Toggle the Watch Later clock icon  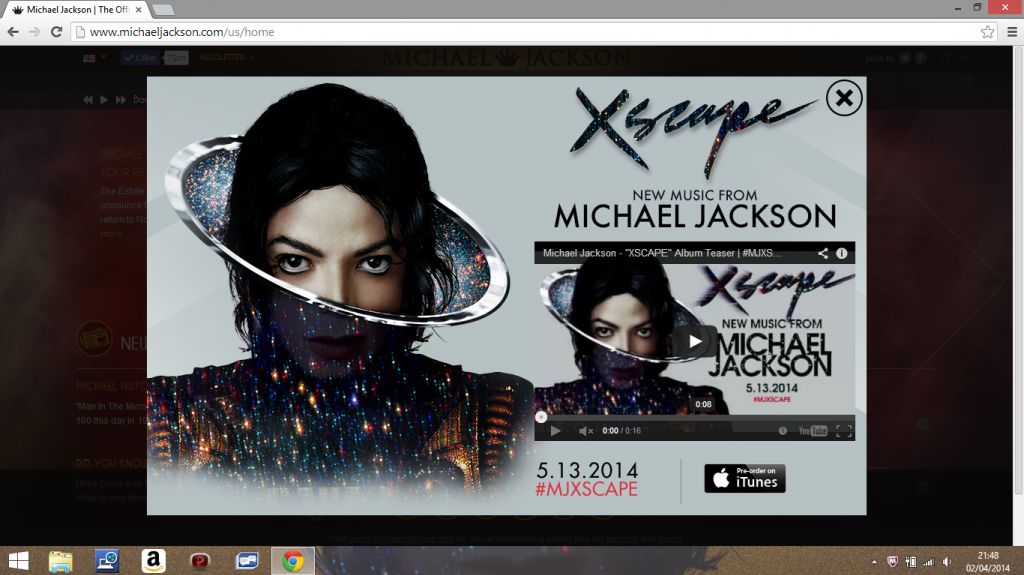click(x=782, y=431)
